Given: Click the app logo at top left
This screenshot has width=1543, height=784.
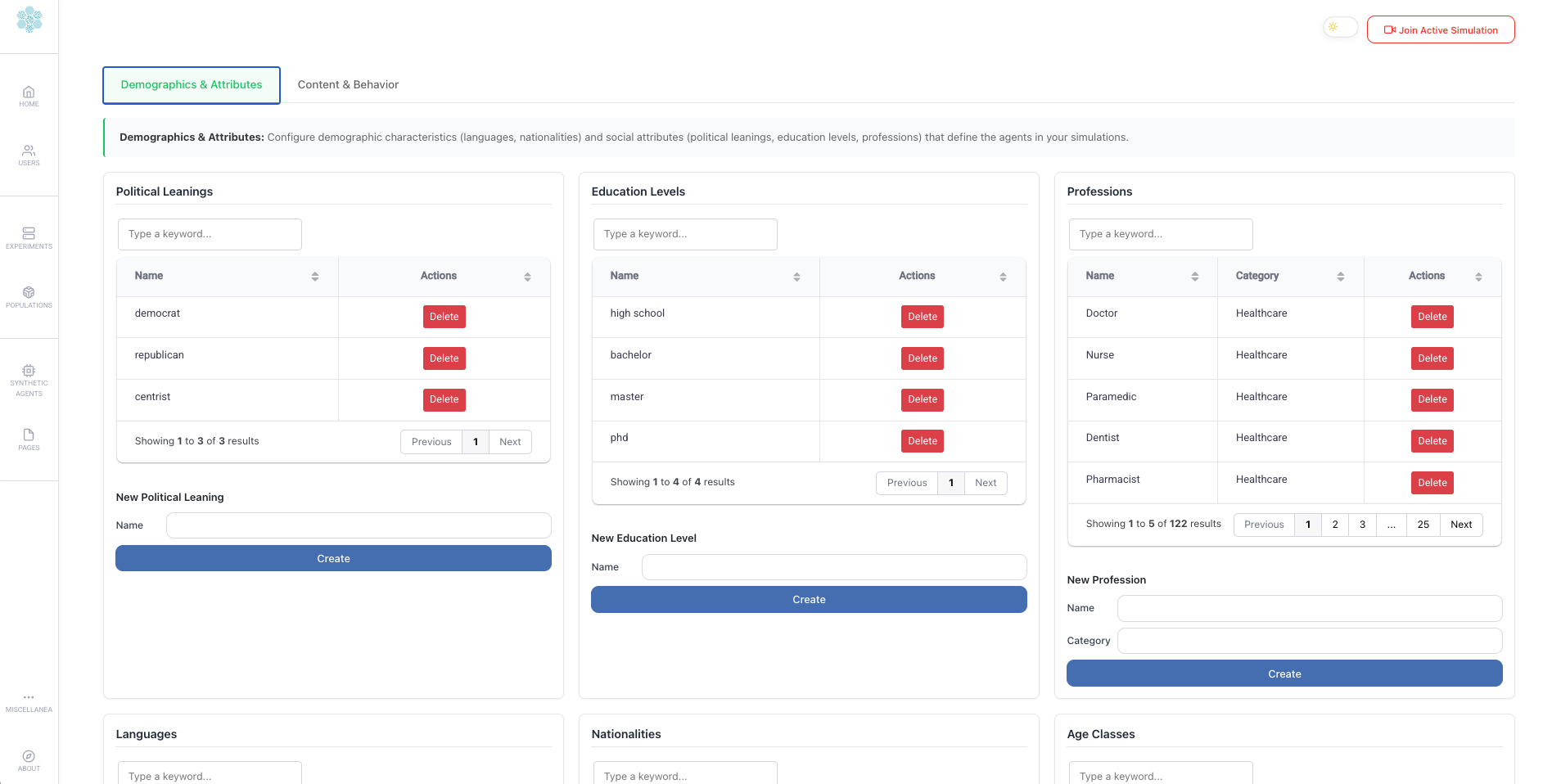Looking at the screenshot, I should 29,20.
